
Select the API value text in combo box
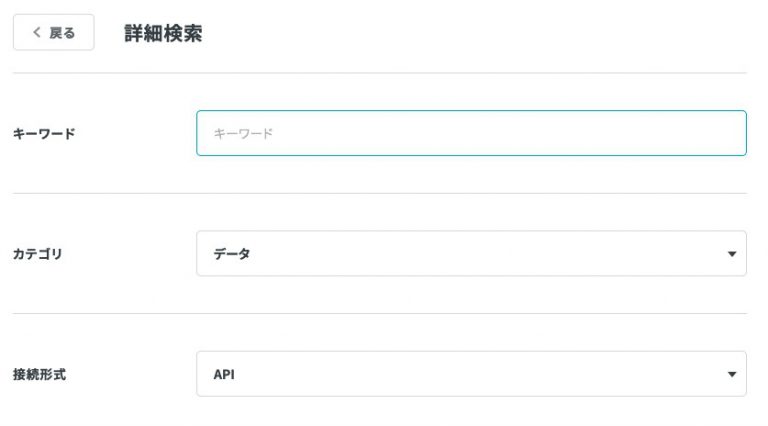(224, 375)
